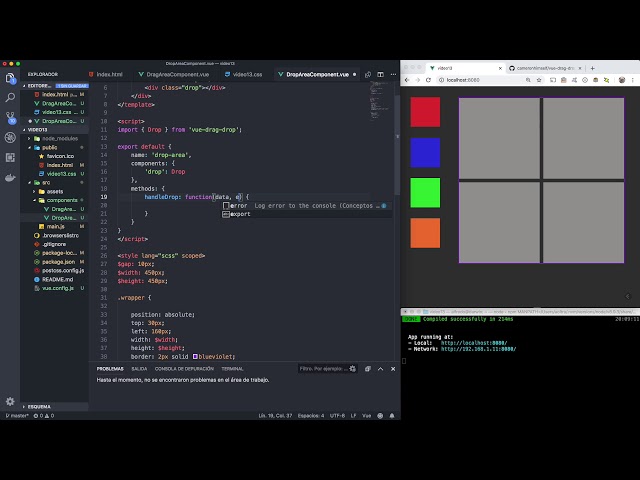Screen dimensions: 640x480
Task: Click the Problems filter input field
Action: pyautogui.click(x=323, y=369)
